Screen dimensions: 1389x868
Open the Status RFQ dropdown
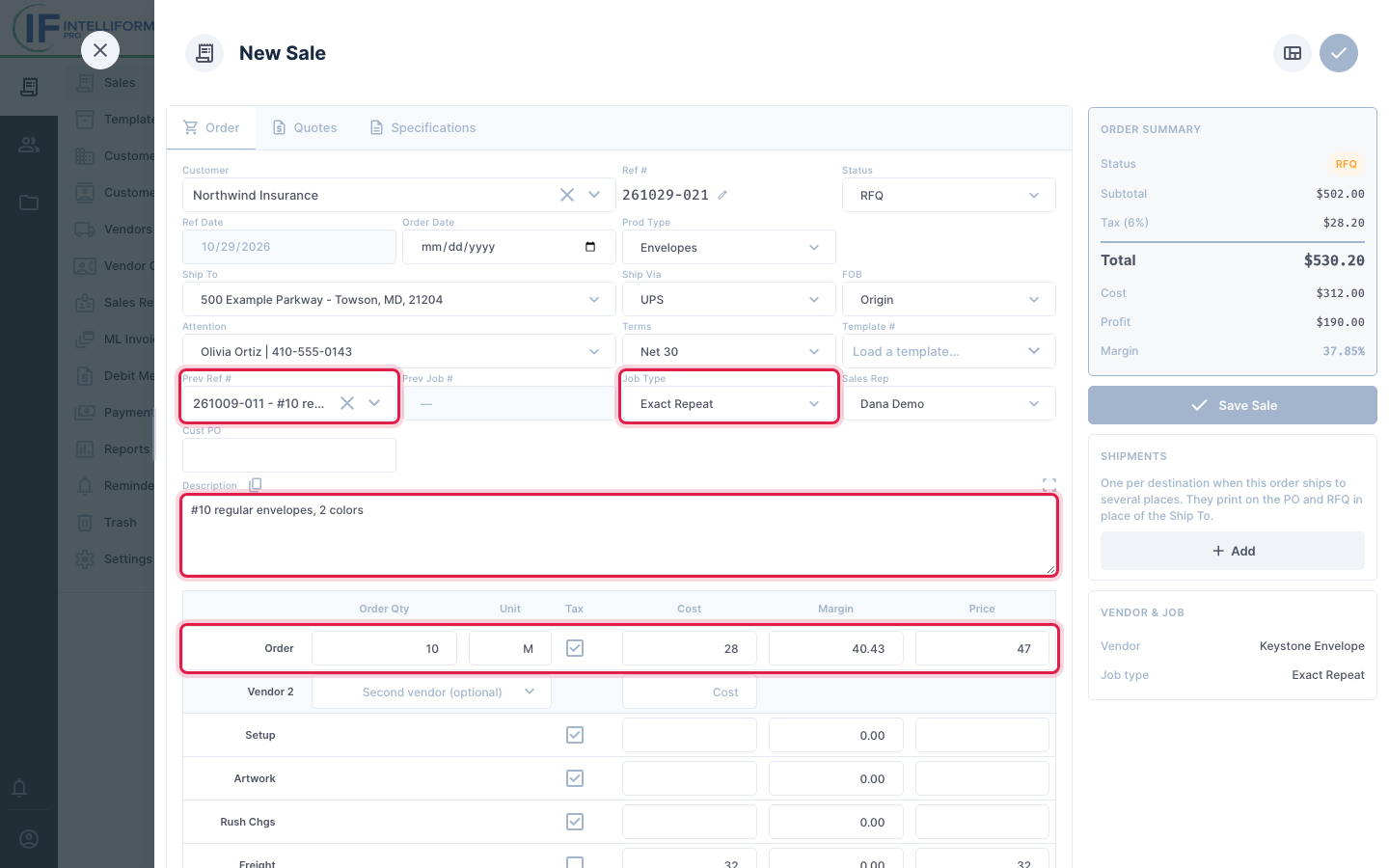(949, 195)
